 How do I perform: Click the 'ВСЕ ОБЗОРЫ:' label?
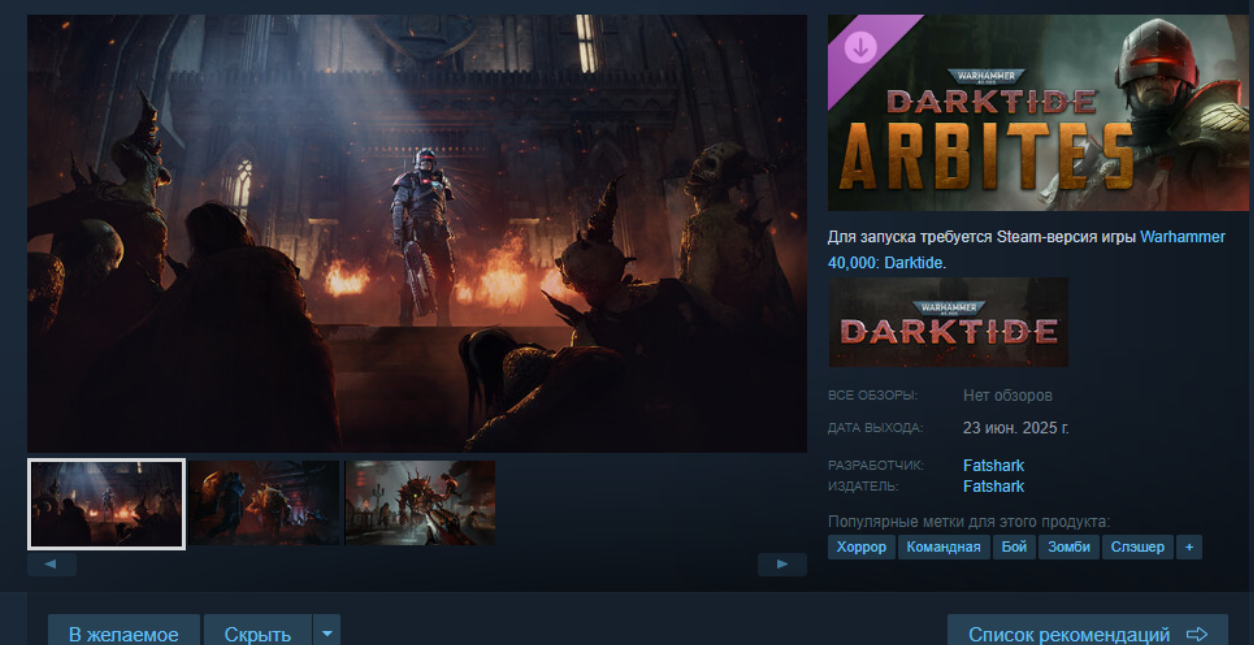(873, 395)
